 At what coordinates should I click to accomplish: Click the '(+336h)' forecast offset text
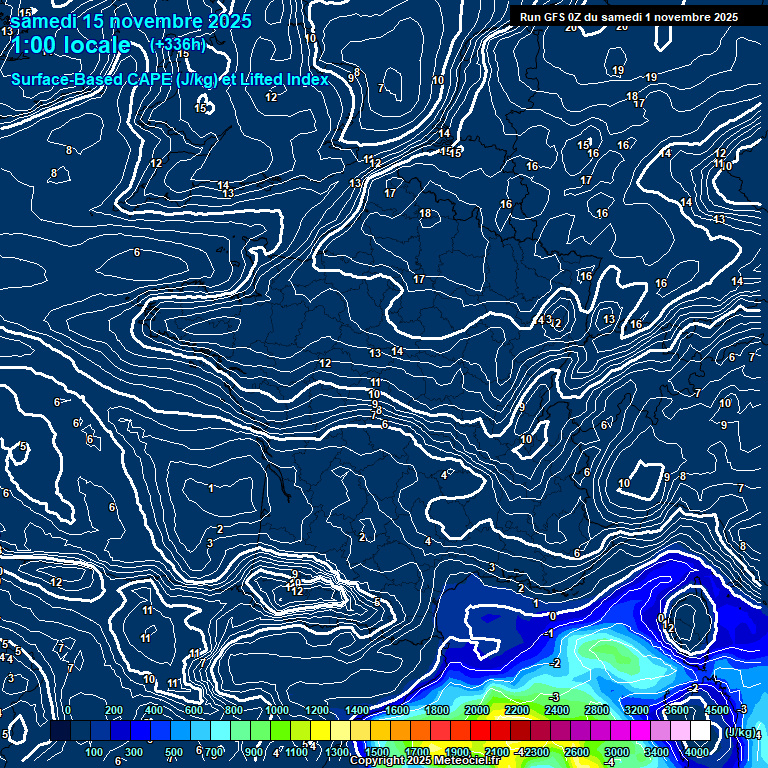(x=178, y=45)
